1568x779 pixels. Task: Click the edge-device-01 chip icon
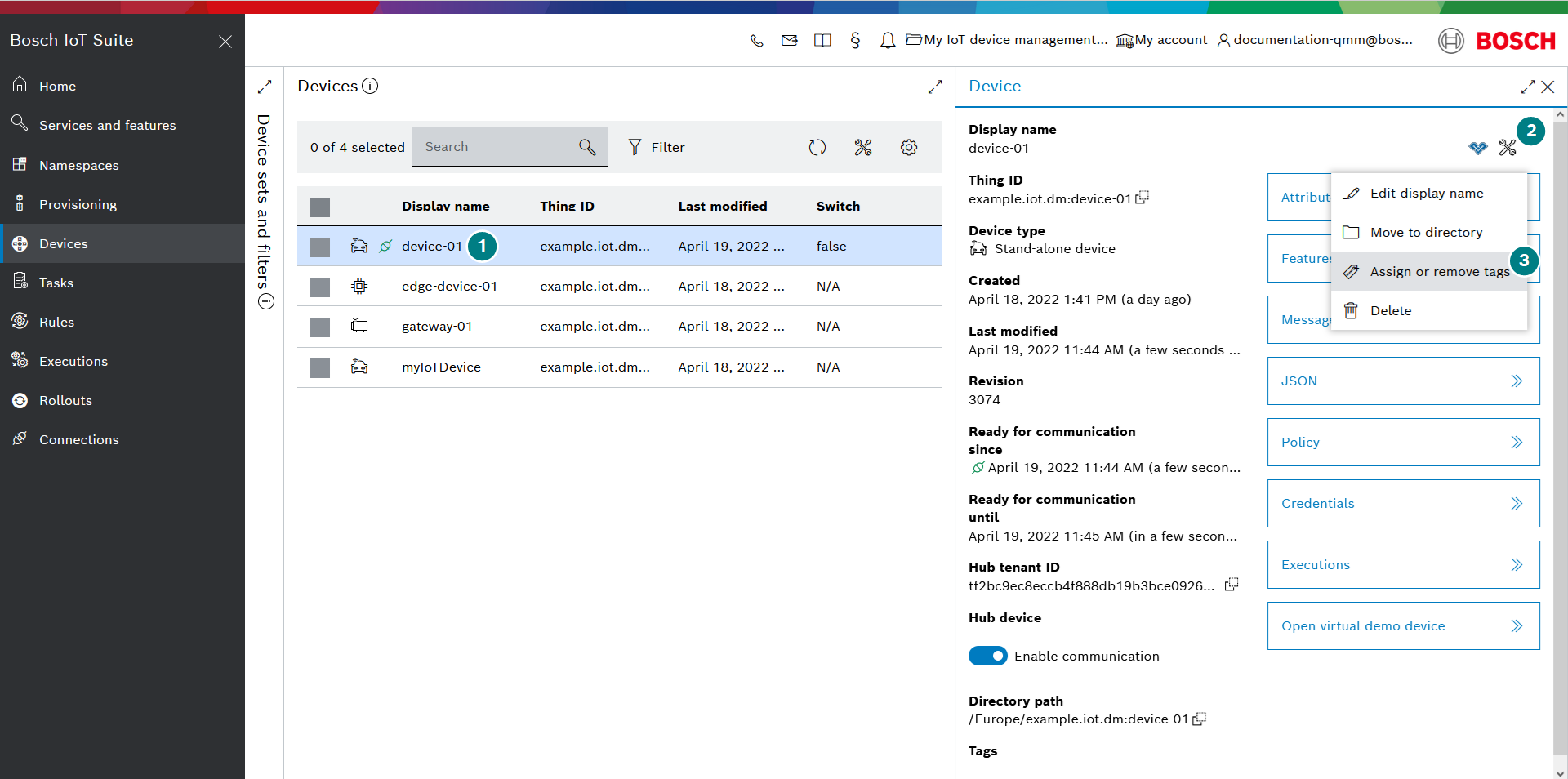[359, 286]
